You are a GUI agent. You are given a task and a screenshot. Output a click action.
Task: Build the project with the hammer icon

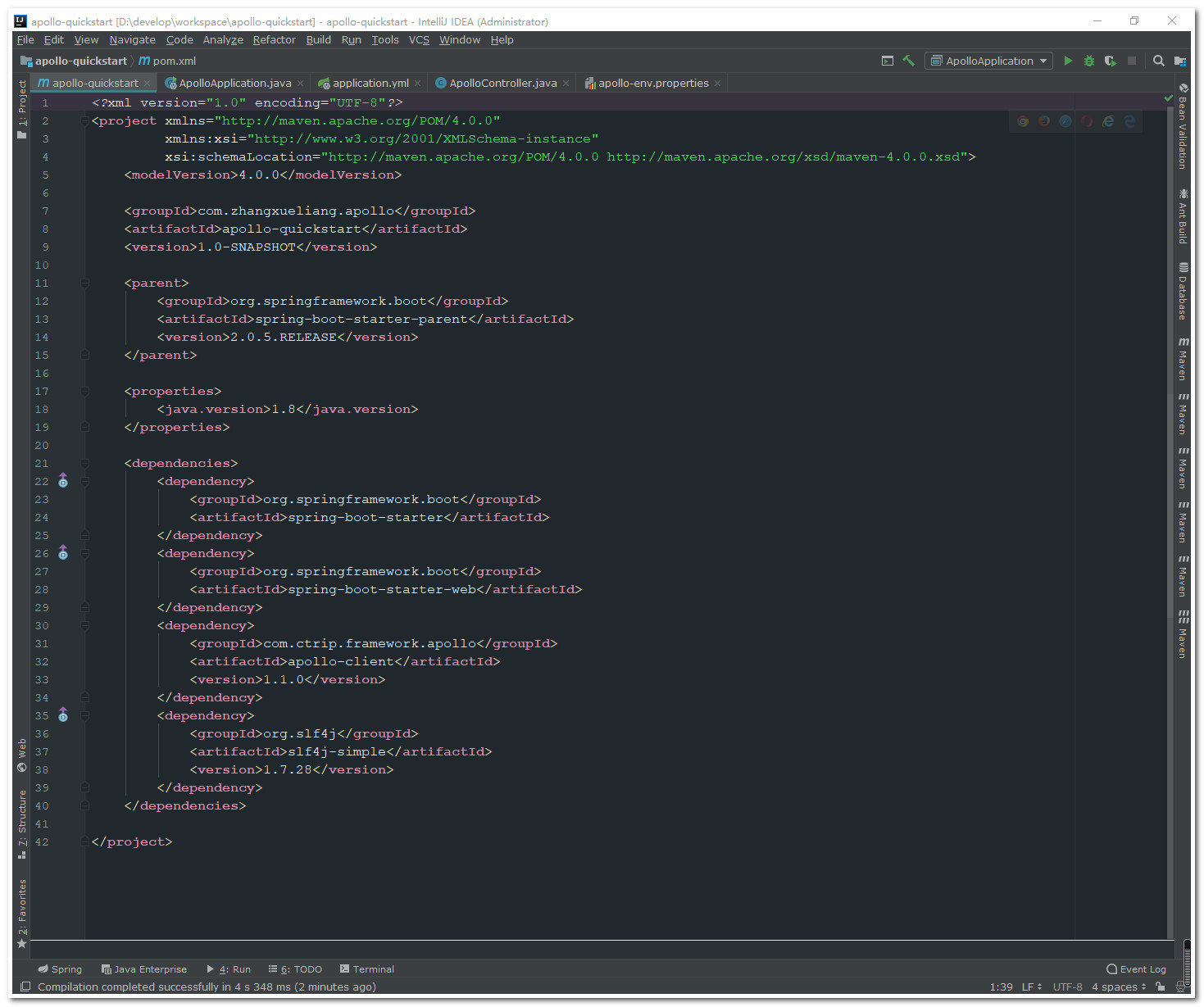[909, 61]
